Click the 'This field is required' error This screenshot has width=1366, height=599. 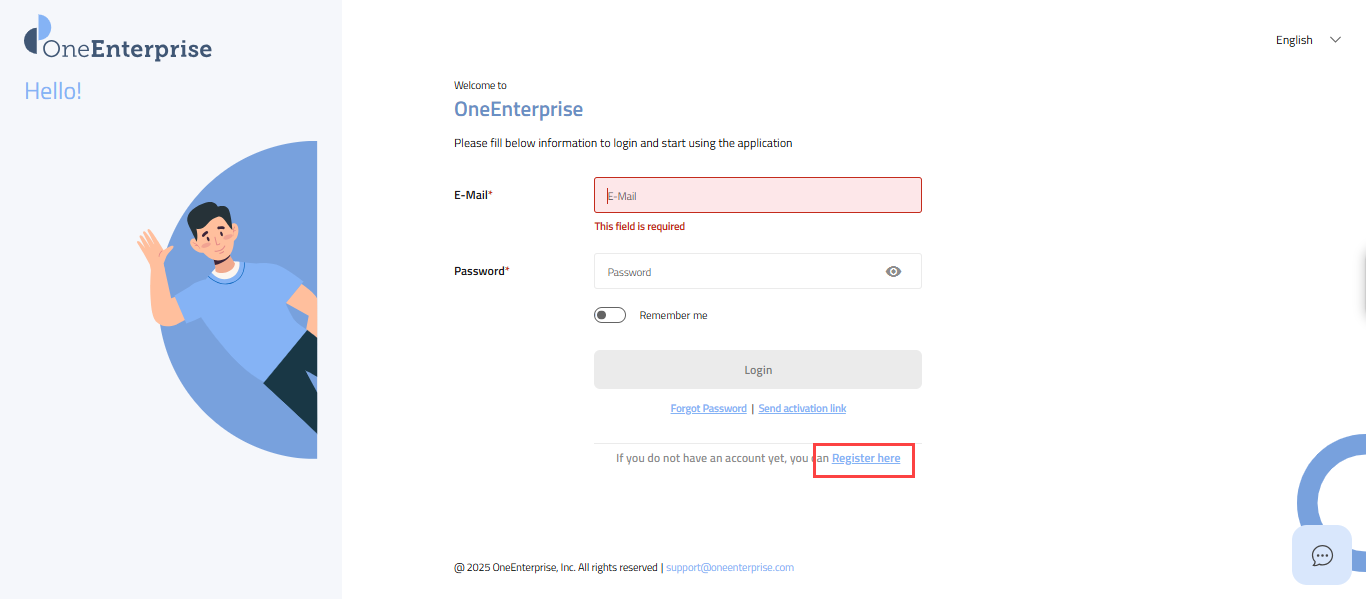click(640, 227)
